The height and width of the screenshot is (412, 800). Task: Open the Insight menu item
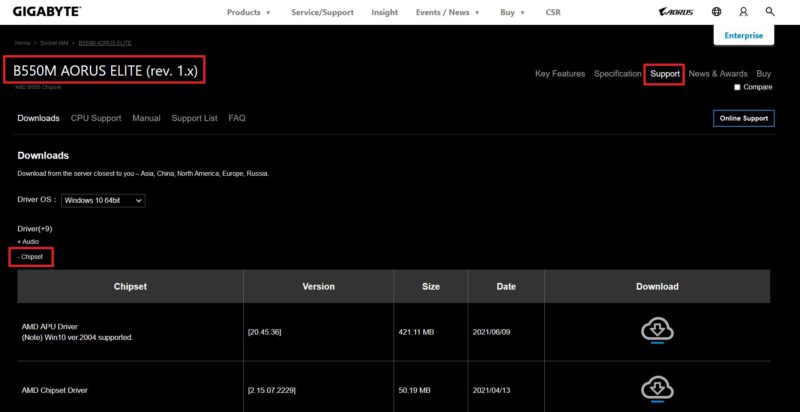pyautogui.click(x=385, y=12)
